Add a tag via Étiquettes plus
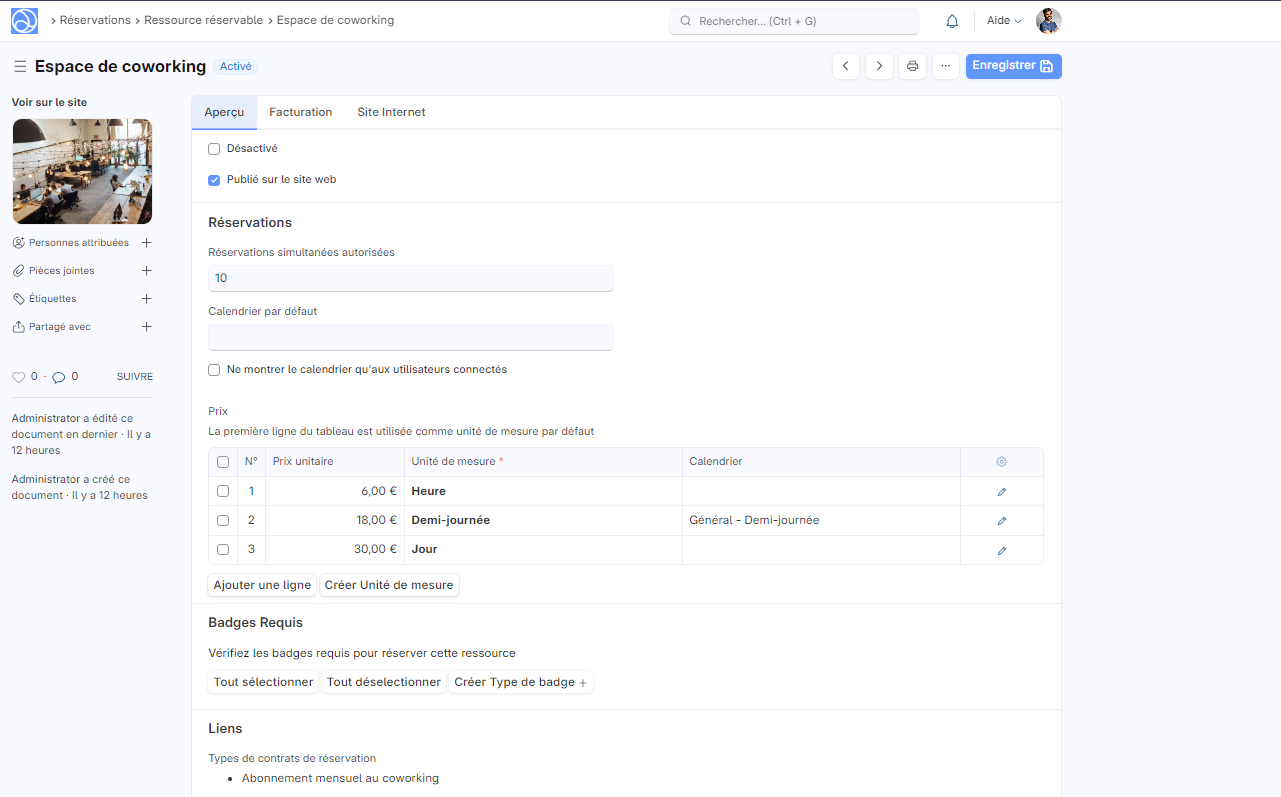Viewport: 1281px width, 797px height. point(147,299)
